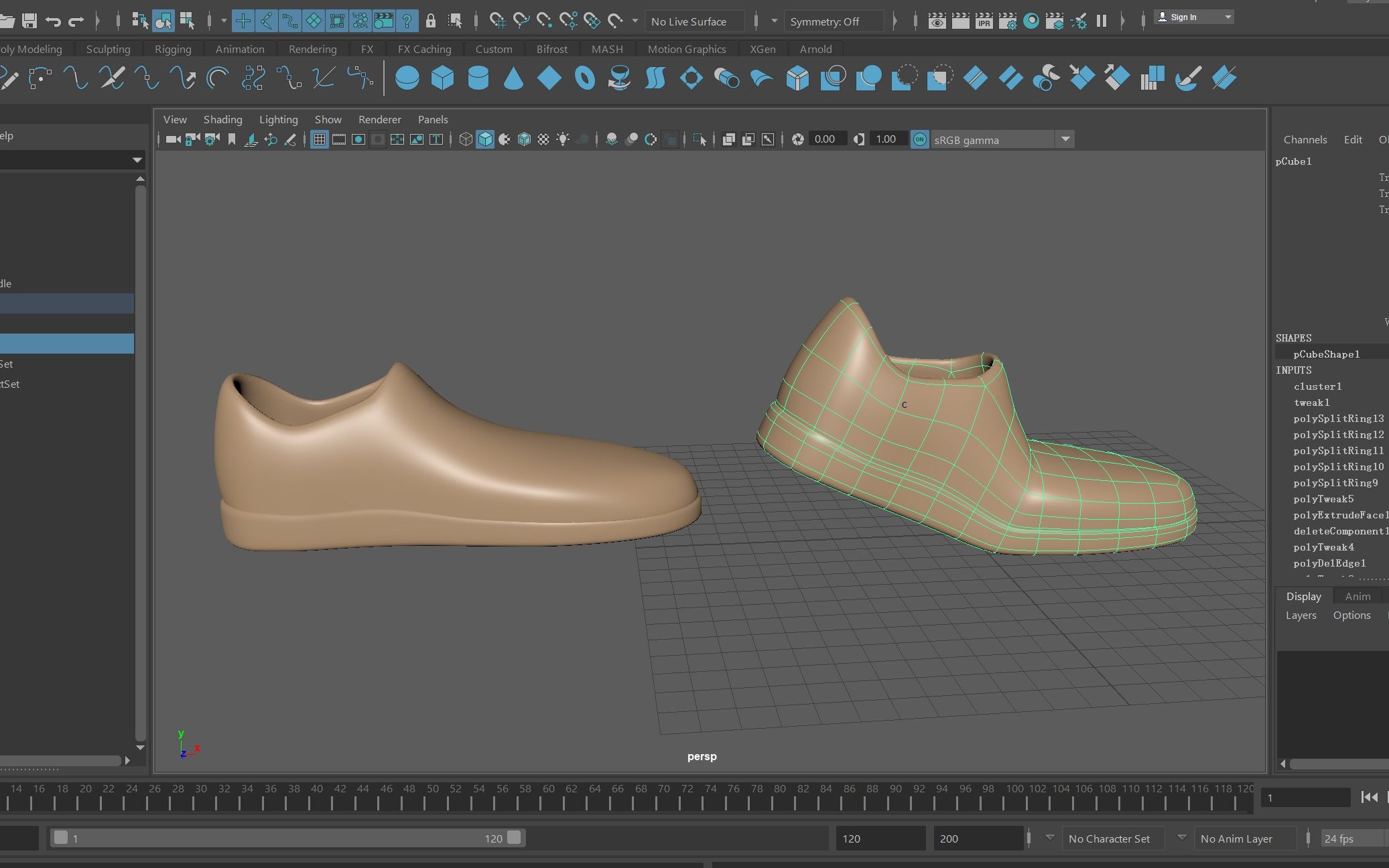Toggle the color management ON button
The height and width of the screenshot is (868, 1389).
(x=920, y=139)
